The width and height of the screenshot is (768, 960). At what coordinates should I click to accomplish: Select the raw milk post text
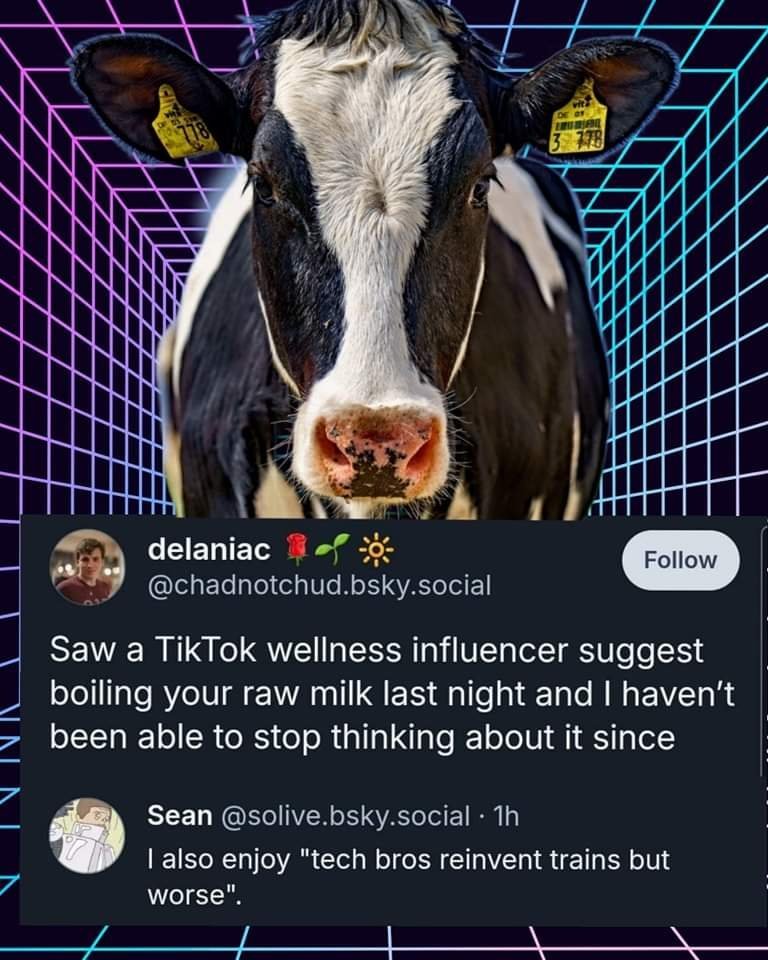390,694
